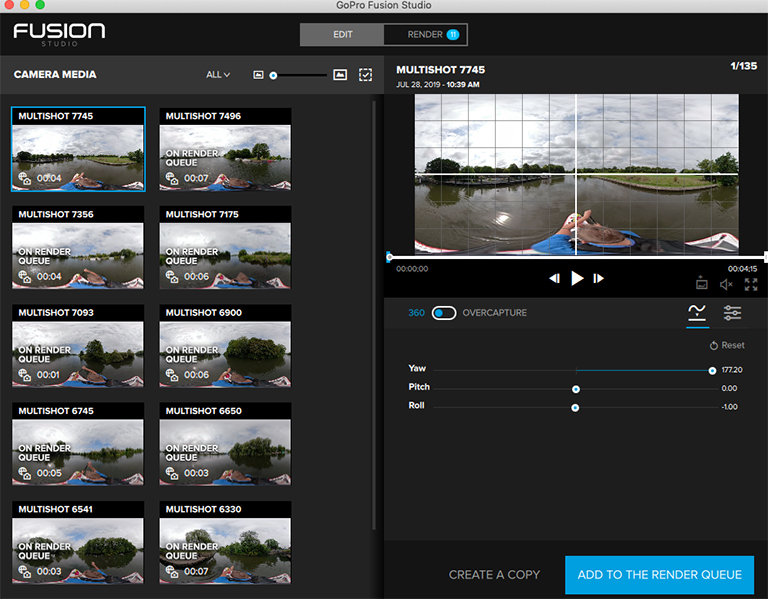
Task: Click the Fusion Studio logo
Action: (59, 34)
